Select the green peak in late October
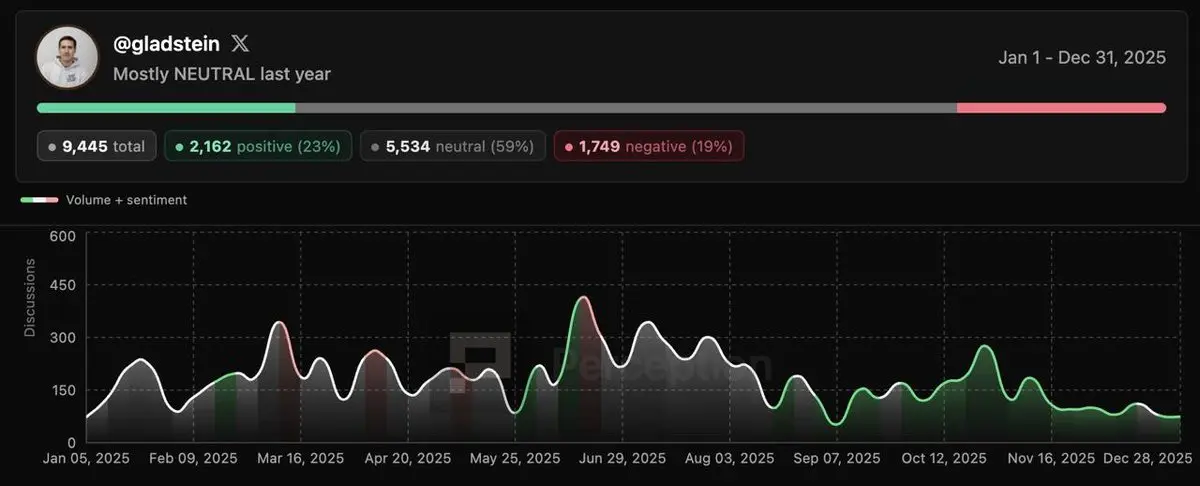This screenshot has height=486, width=1200. (x=985, y=347)
